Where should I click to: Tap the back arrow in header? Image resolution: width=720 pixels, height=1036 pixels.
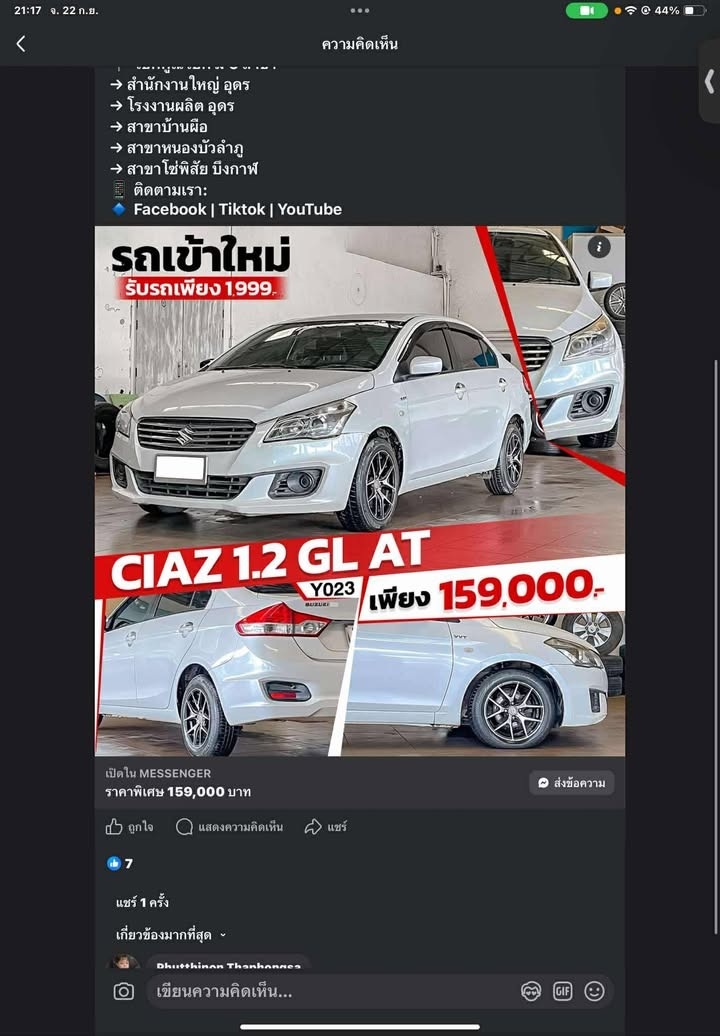21,44
